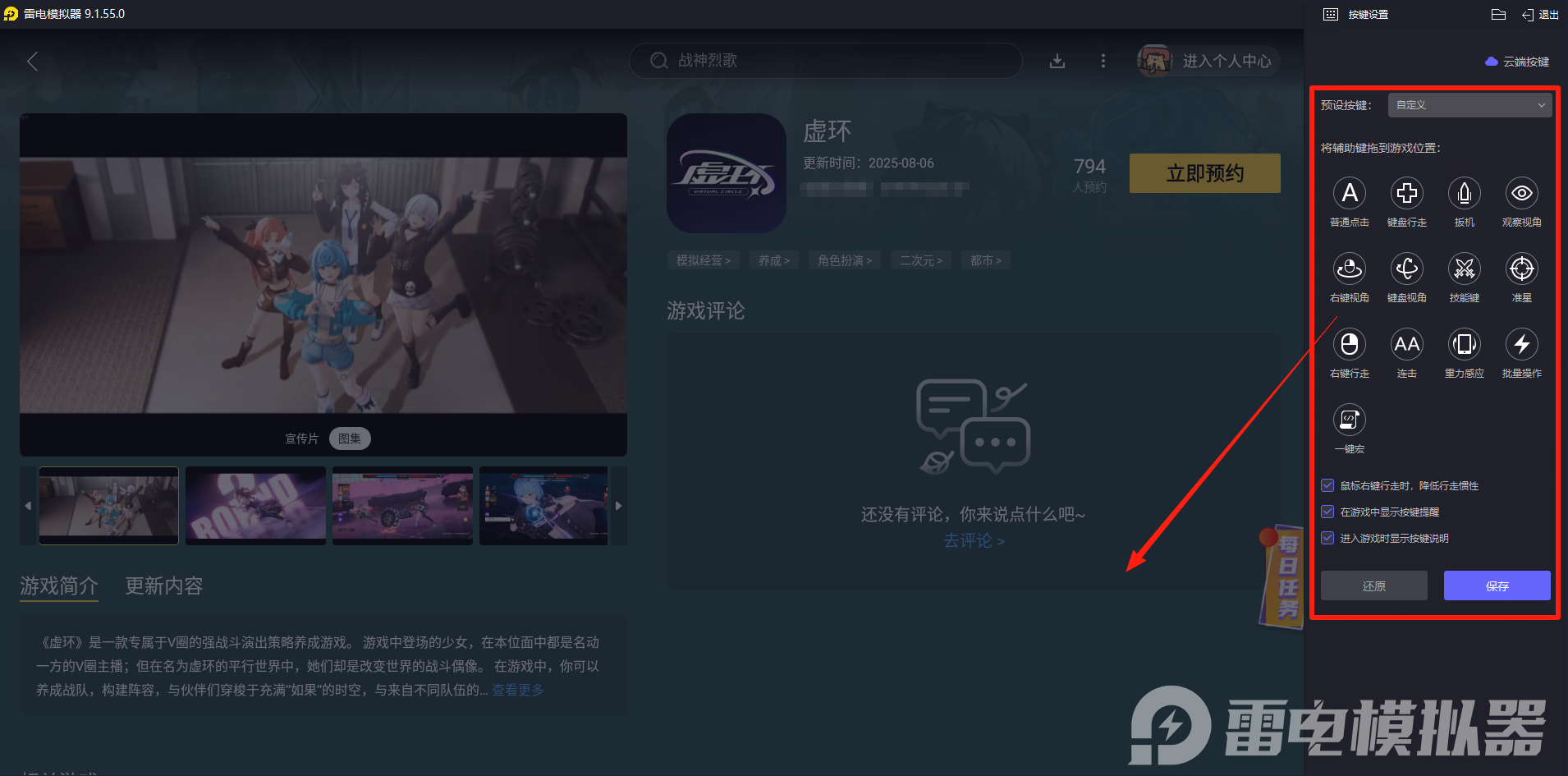Select the 观察视角 observation view tool
This screenshot has width=1568, height=776.
click(x=1521, y=194)
